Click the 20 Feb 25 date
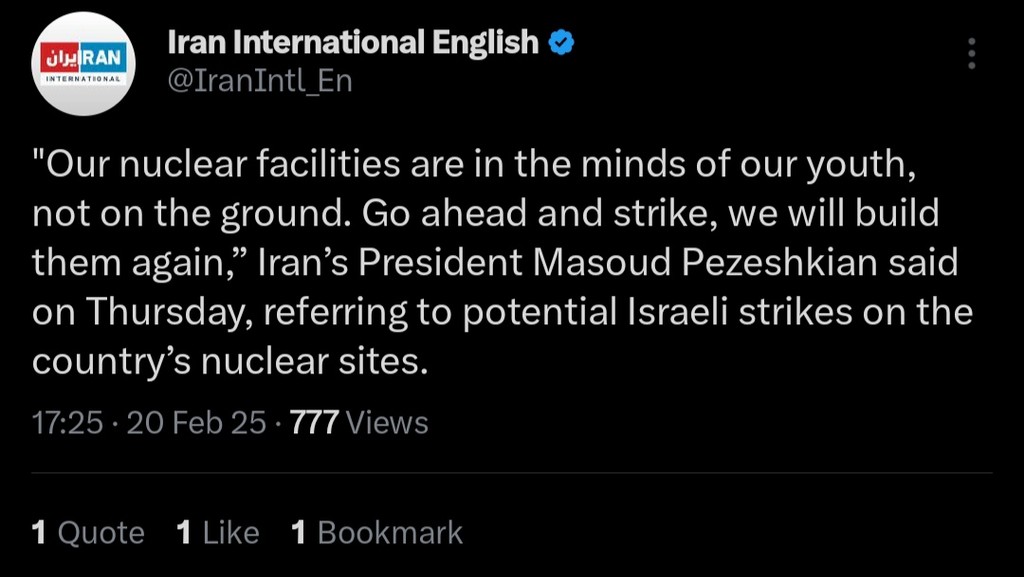Image resolution: width=1024 pixels, height=577 pixels. point(196,422)
